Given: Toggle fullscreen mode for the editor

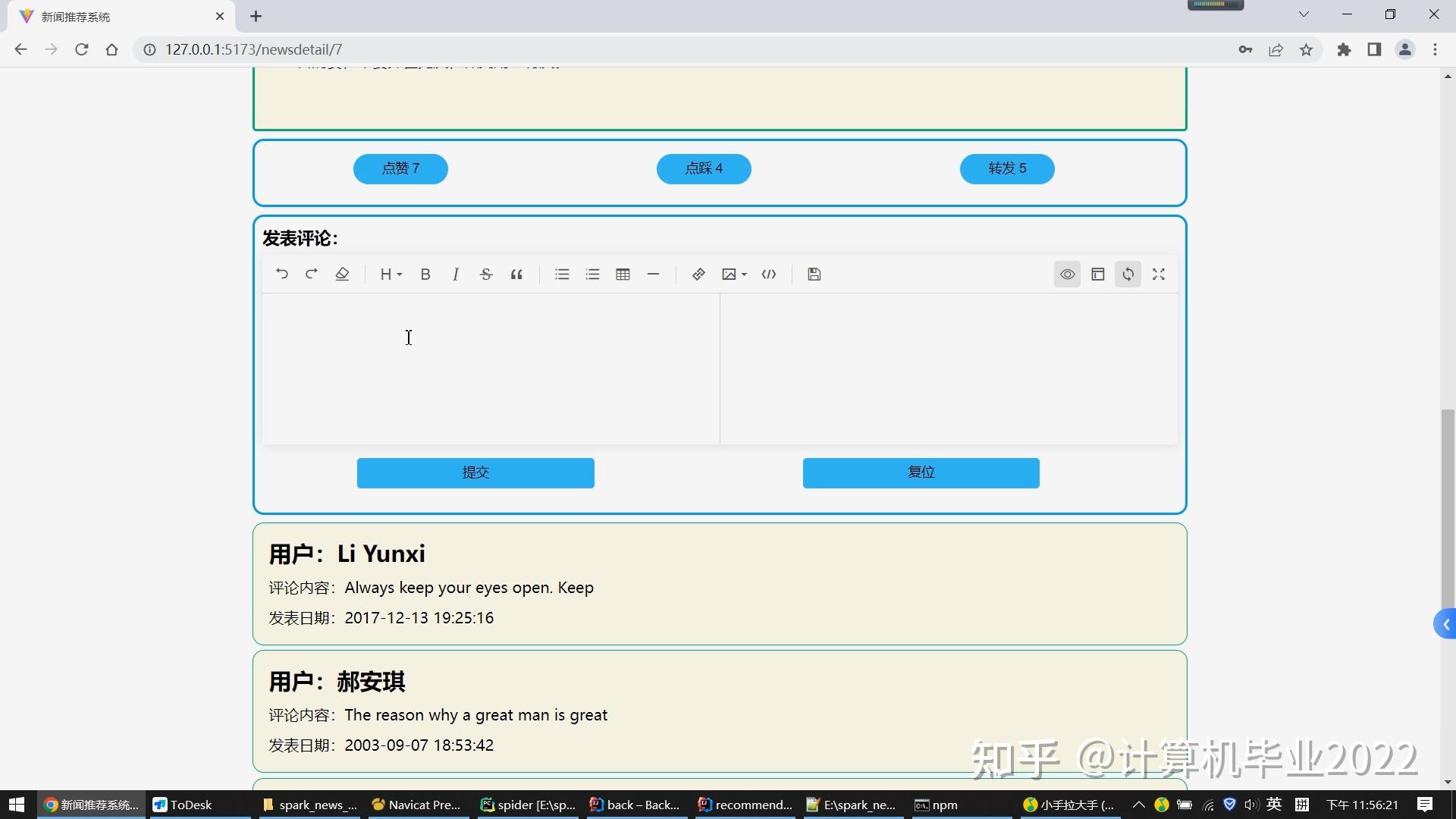Looking at the screenshot, I should click(1159, 274).
